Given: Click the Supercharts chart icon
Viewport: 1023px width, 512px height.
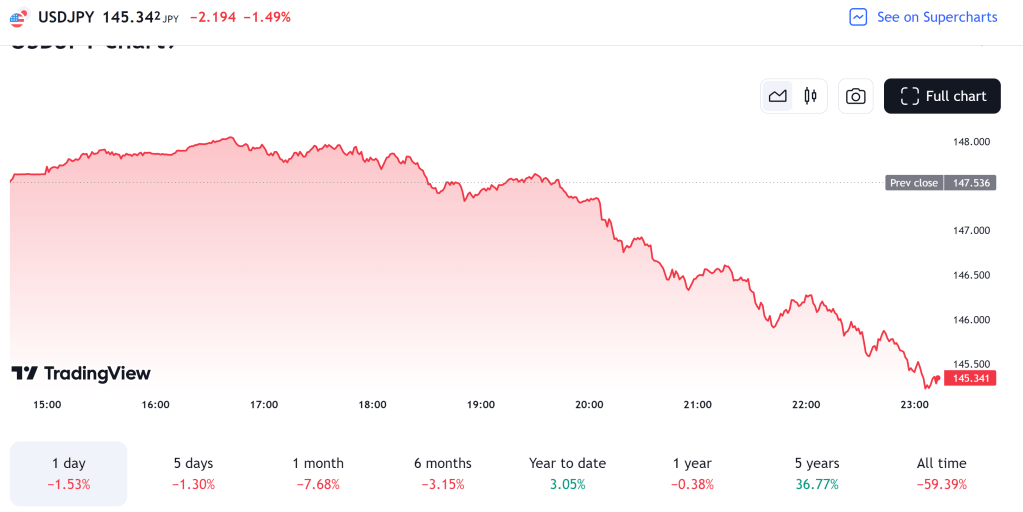Looking at the screenshot, I should [x=858, y=17].
